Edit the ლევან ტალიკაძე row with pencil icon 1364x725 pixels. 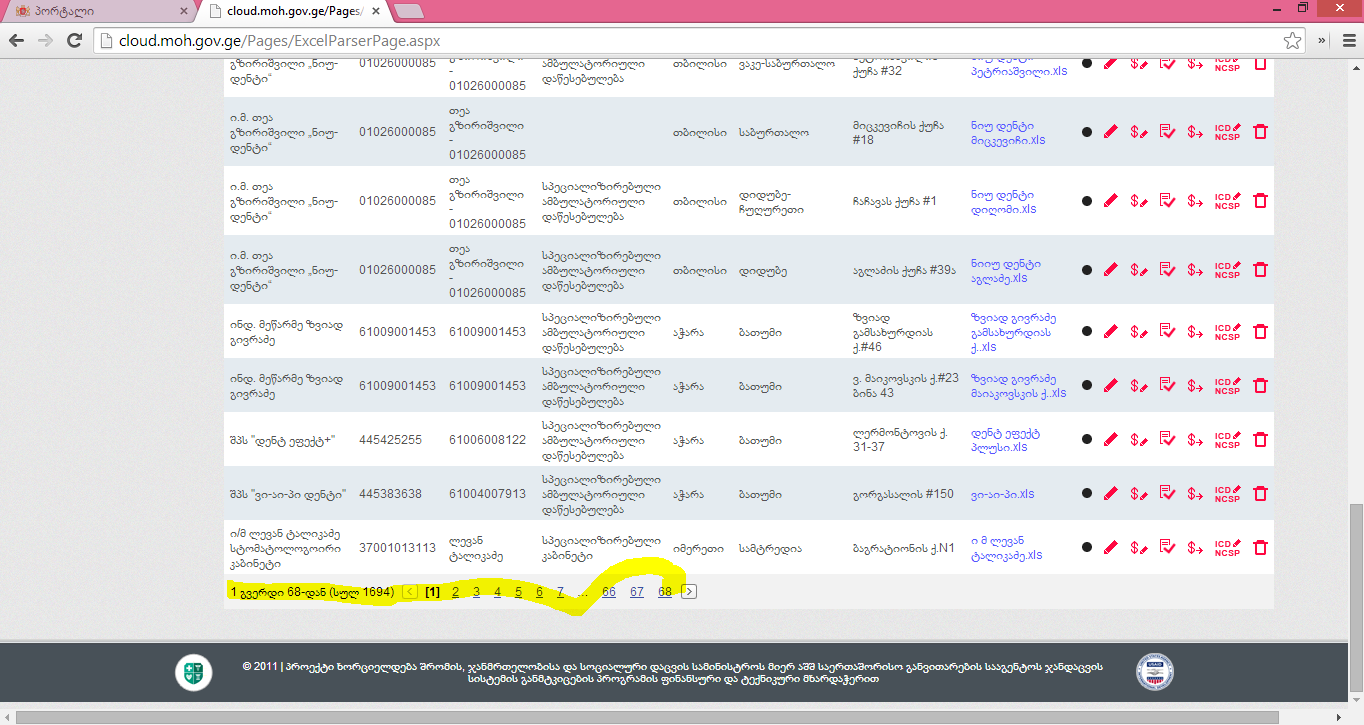point(1110,548)
